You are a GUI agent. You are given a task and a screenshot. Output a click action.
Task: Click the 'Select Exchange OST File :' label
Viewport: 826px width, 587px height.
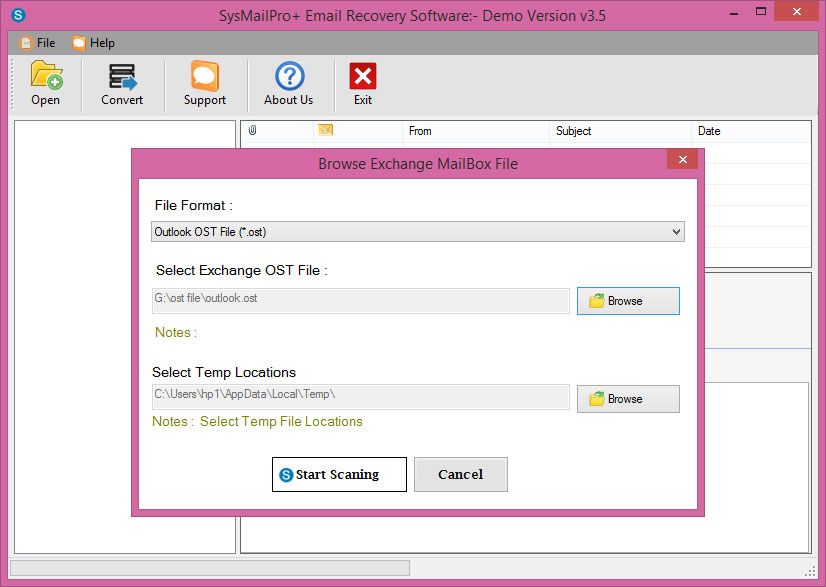tap(241, 270)
